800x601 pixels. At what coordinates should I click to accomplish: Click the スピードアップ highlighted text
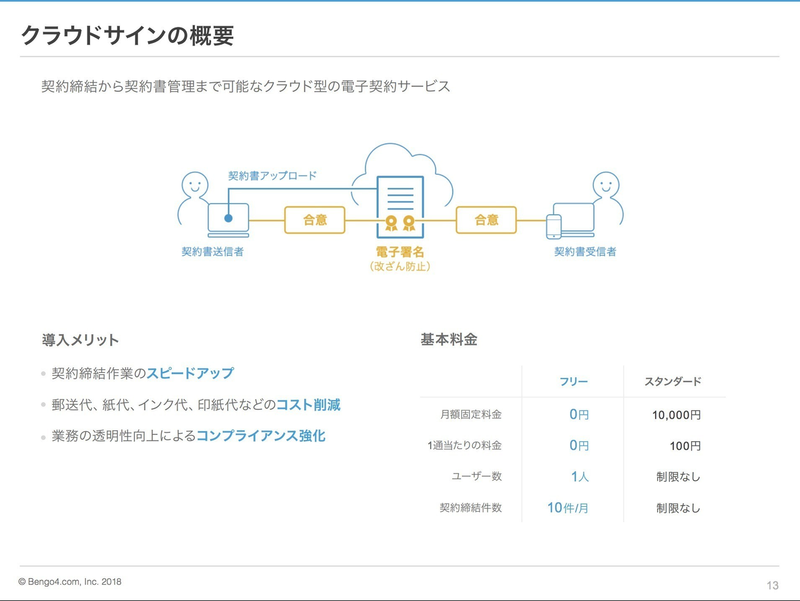pos(190,373)
